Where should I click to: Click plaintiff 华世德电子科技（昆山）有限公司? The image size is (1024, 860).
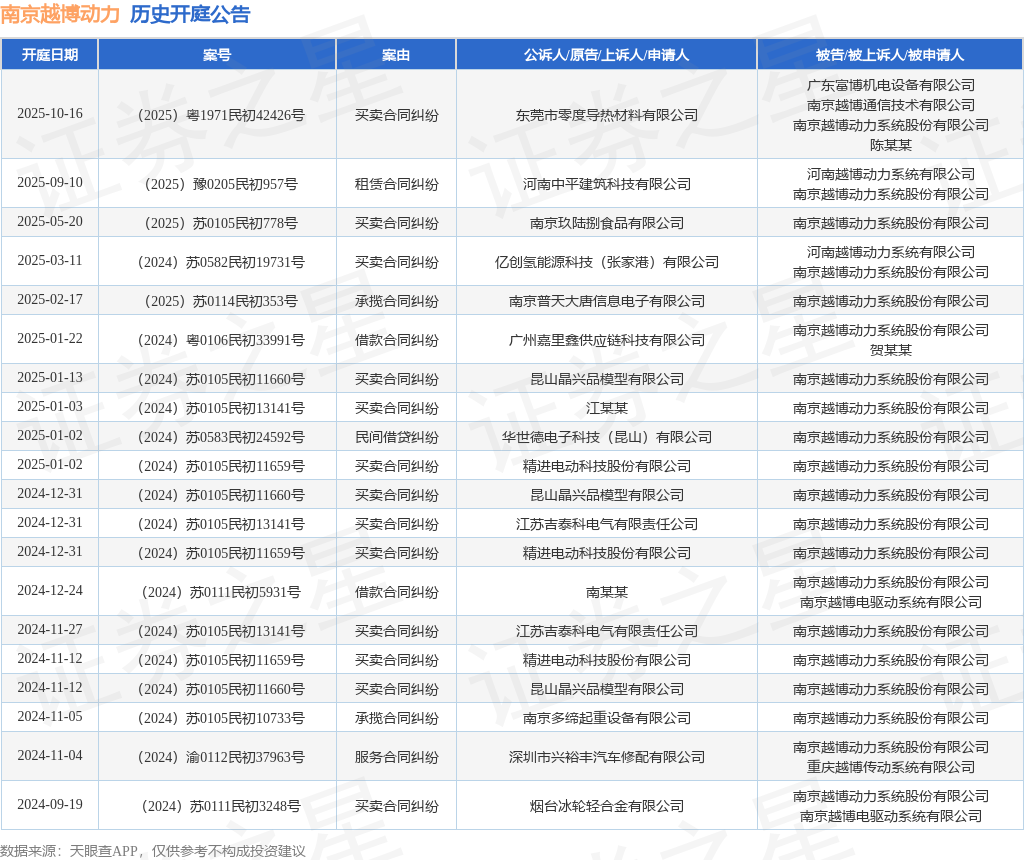click(606, 437)
